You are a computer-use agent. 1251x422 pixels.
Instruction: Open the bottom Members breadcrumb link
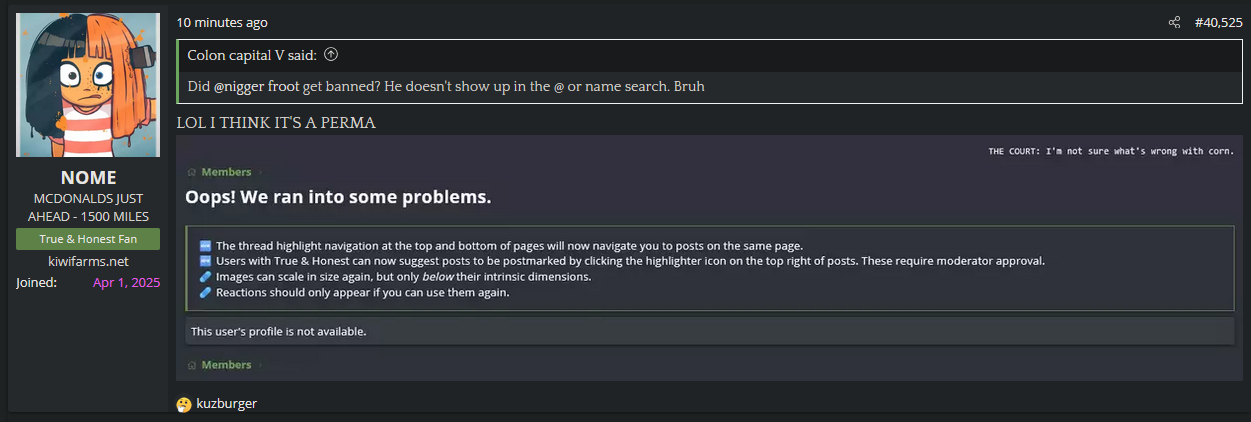click(226, 365)
